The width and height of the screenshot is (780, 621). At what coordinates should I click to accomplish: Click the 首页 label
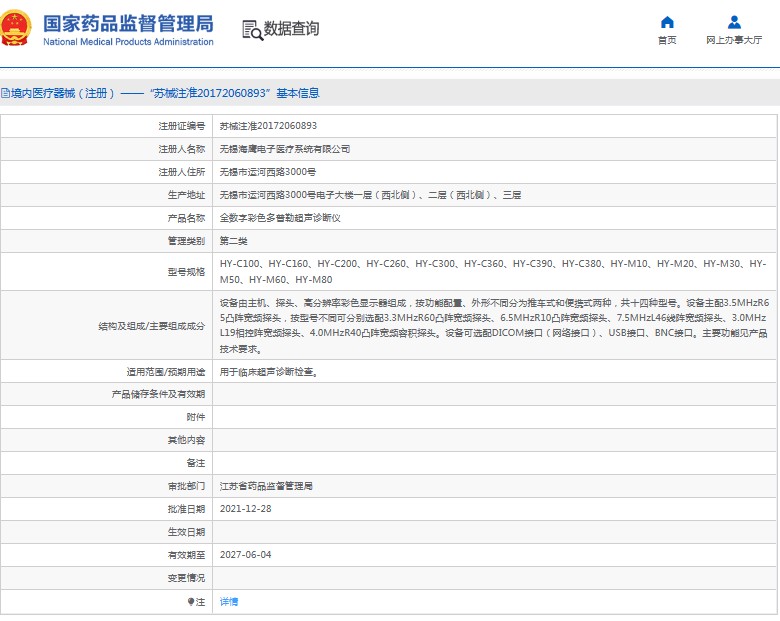pos(667,40)
